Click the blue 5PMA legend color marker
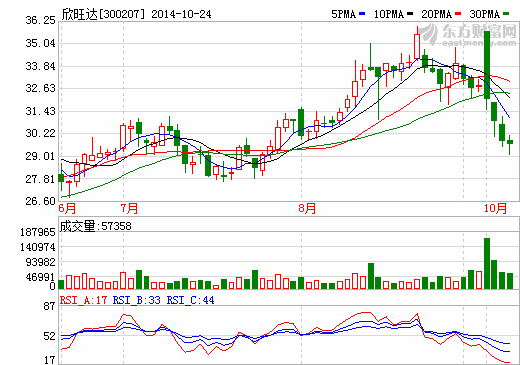This screenshot has height=365, width=520. point(362,14)
